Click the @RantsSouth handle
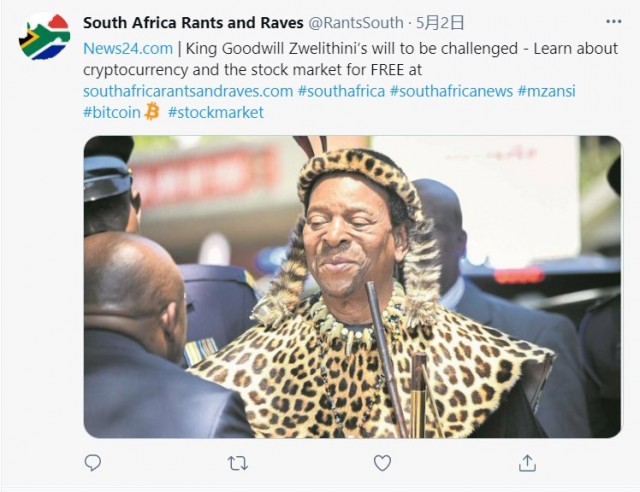This screenshot has width=640, height=492. (x=356, y=23)
